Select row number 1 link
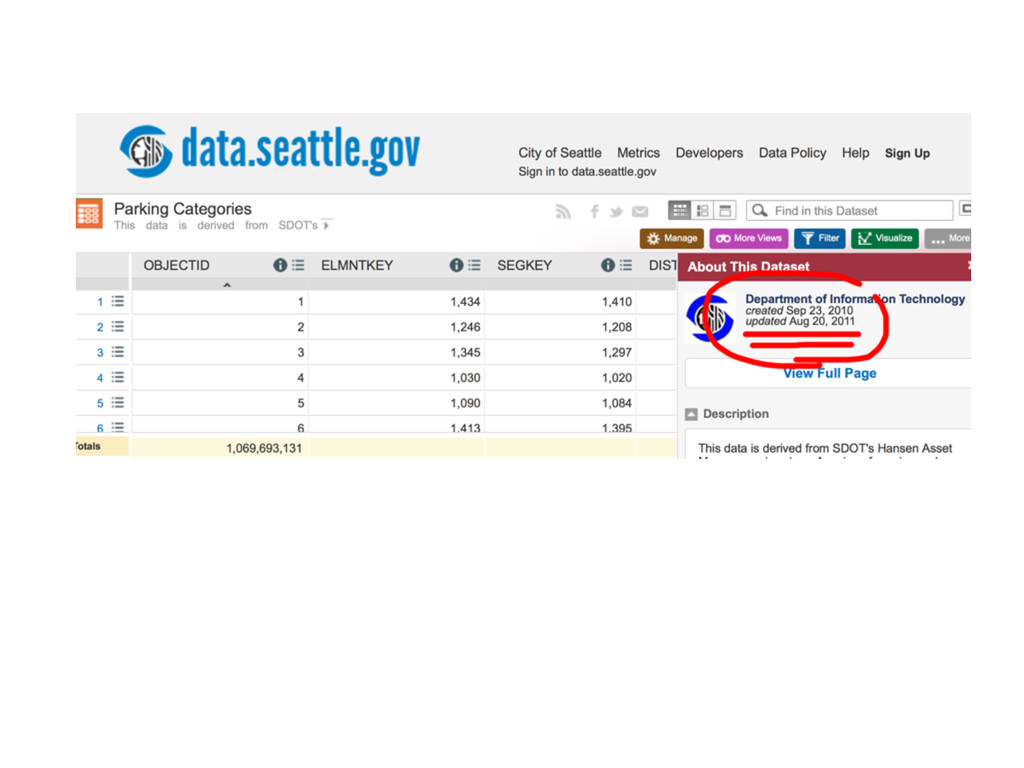This screenshot has width=1024, height=768. pos(100,302)
